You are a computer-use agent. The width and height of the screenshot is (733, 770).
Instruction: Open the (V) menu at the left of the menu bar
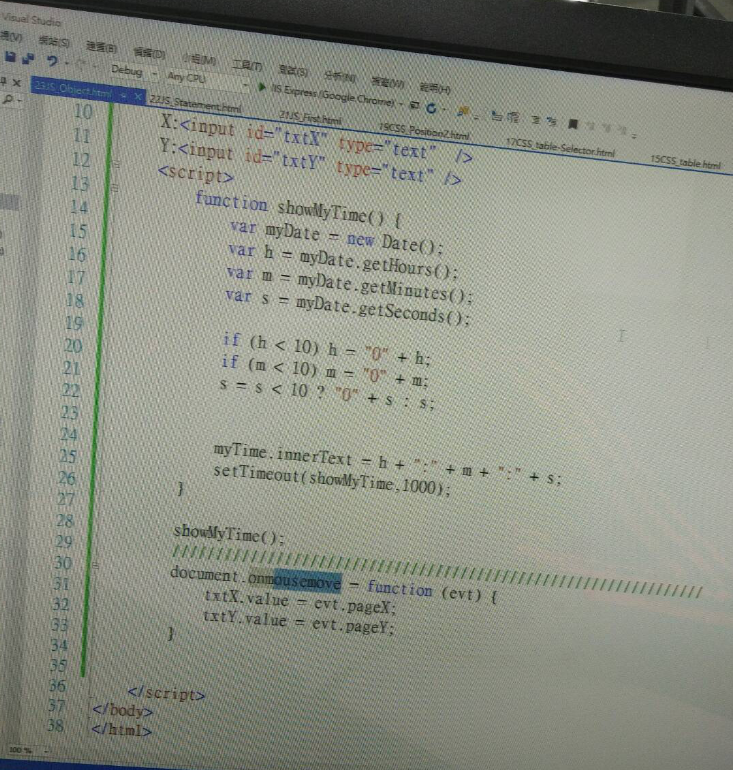tap(11, 35)
